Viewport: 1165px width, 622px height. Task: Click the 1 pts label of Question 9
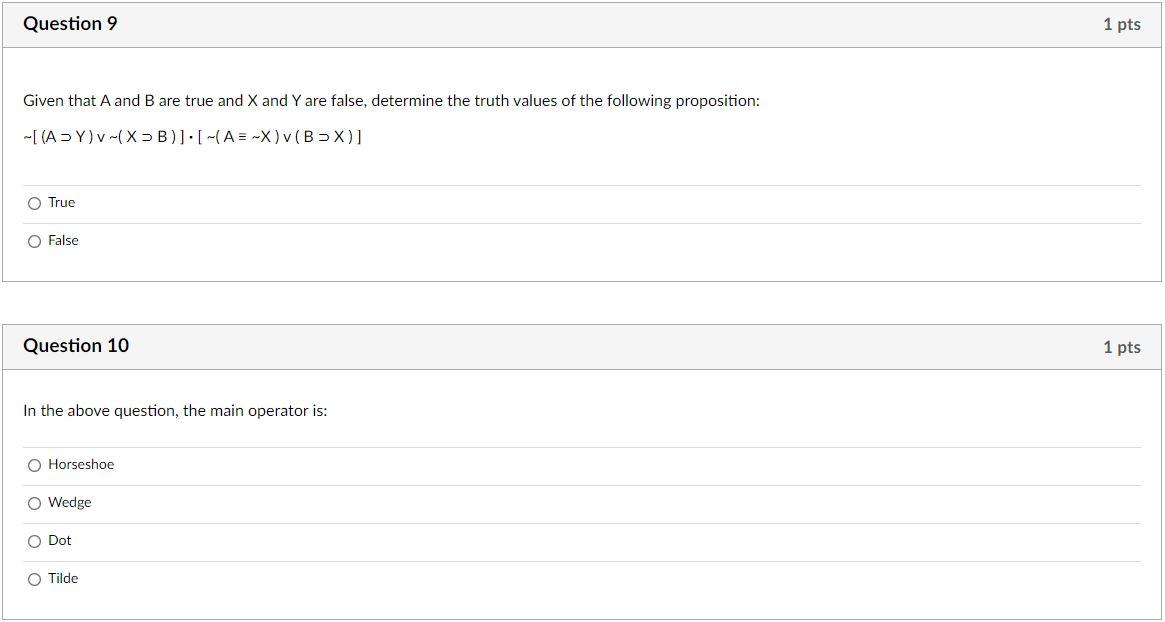pyautogui.click(x=1122, y=25)
